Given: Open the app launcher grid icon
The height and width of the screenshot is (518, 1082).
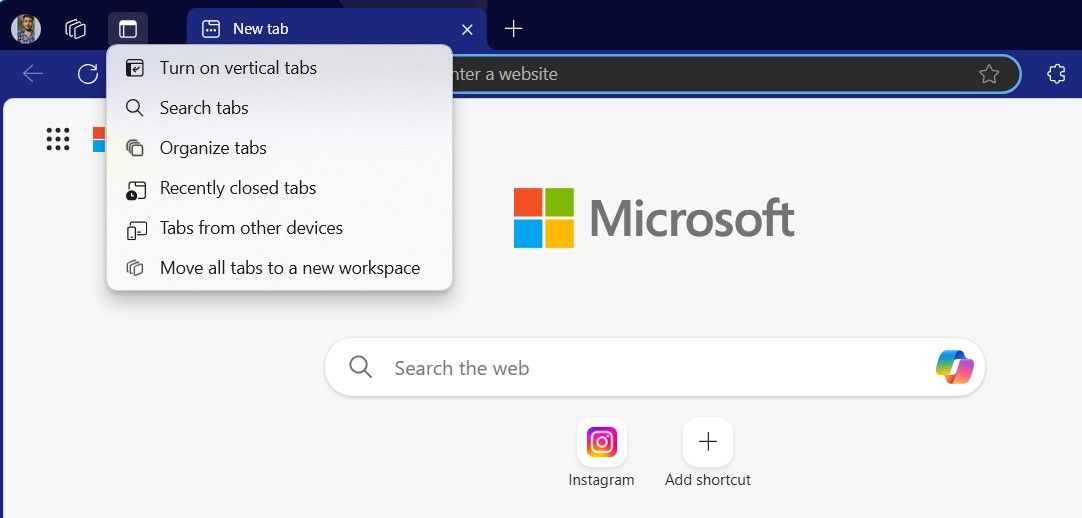Looking at the screenshot, I should [58, 139].
